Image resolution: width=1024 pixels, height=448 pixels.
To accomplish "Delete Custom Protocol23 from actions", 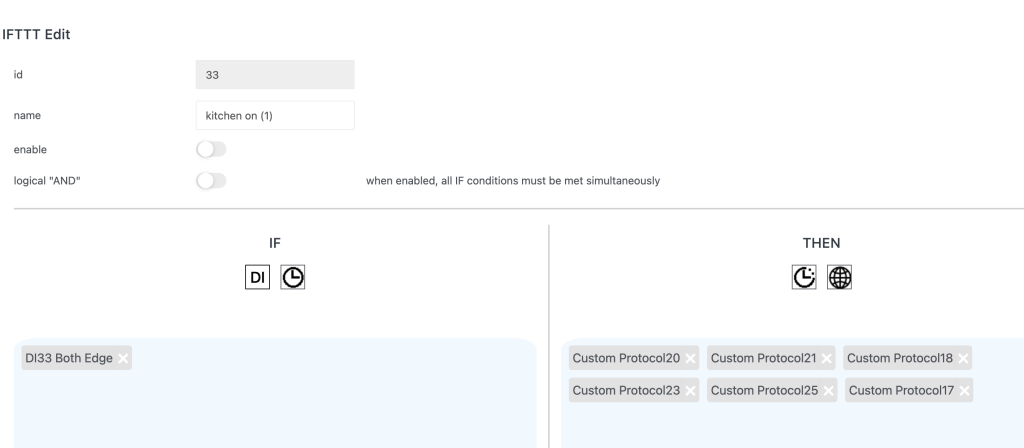I will pyautogui.click(x=690, y=389).
